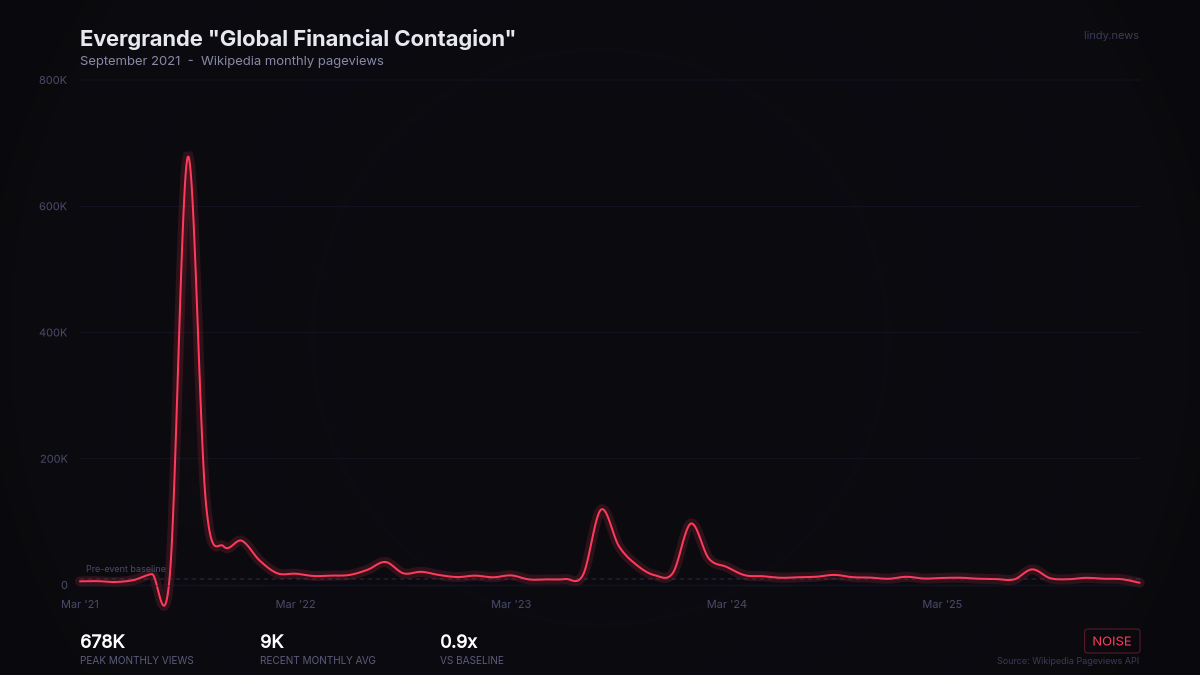Image resolution: width=1200 pixels, height=675 pixels.
Task: Click the Mar '23 axis label
Action: (510, 604)
